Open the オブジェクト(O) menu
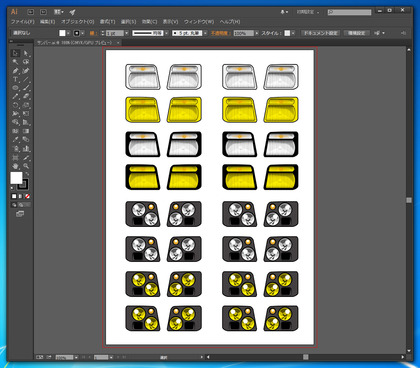Viewport: 420px width, 368px height. pos(78,22)
